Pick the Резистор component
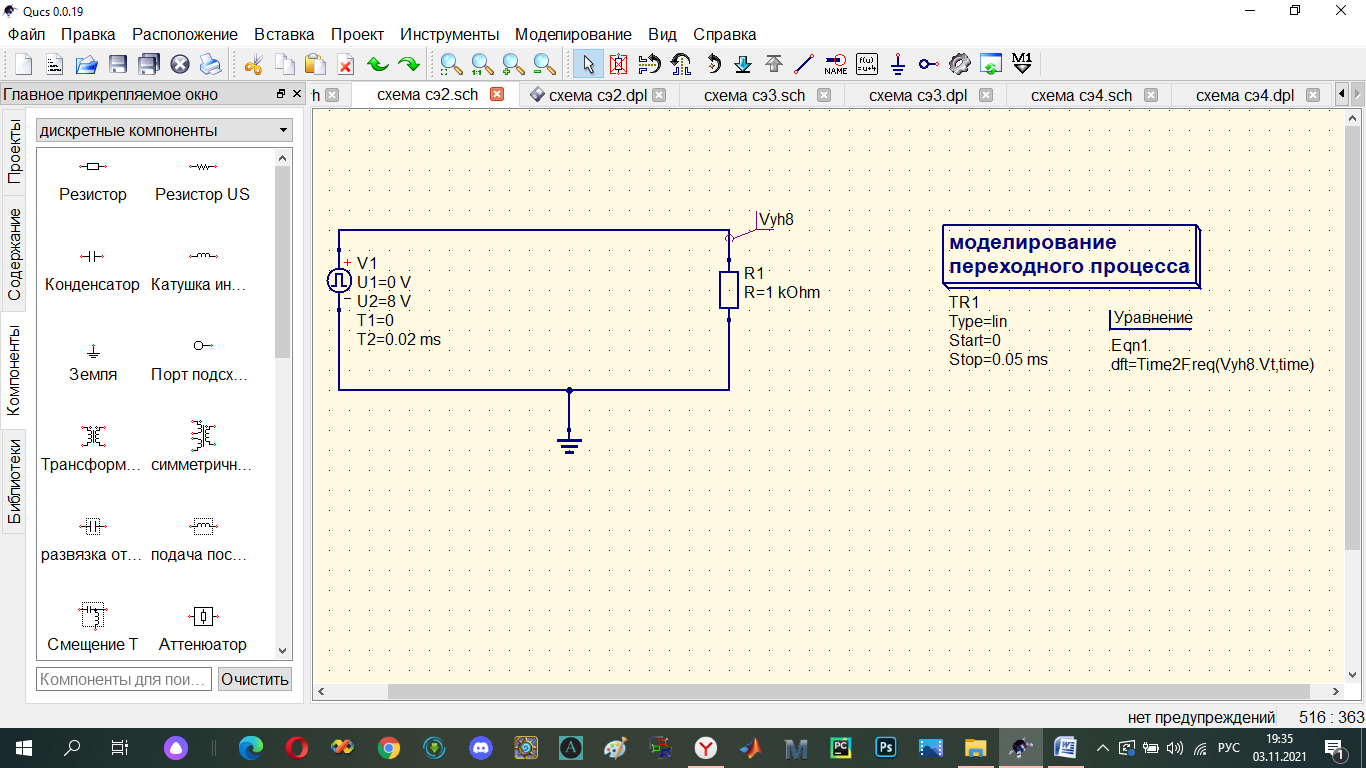 tap(93, 181)
